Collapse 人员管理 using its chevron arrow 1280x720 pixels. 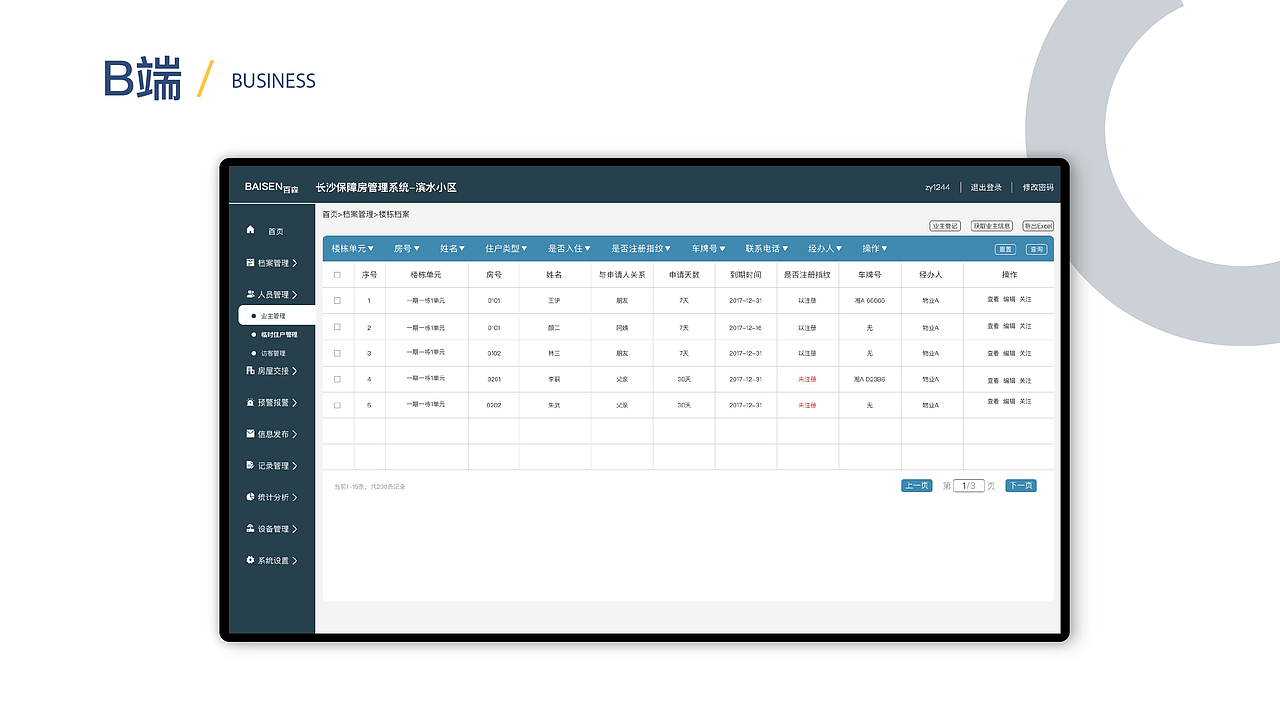[x=295, y=295]
